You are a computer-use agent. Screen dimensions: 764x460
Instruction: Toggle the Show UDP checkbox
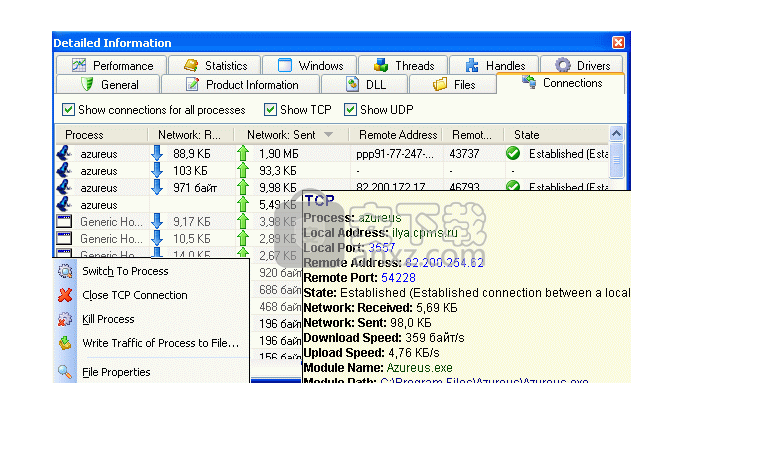pos(351,110)
